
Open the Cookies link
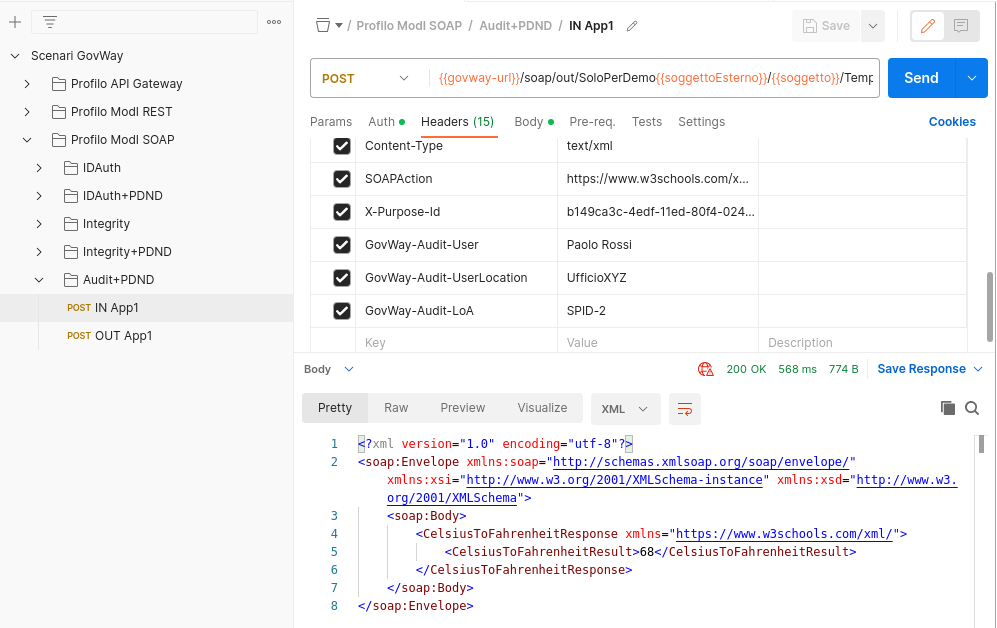point(952,121)
